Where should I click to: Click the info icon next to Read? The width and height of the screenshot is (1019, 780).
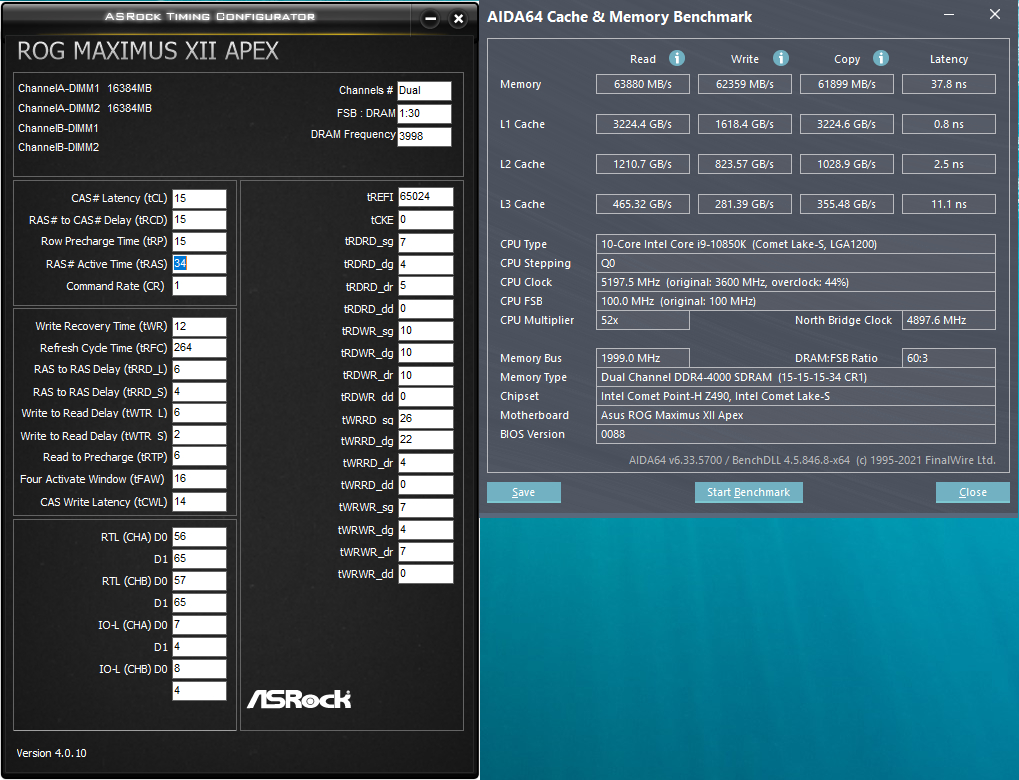pos(677,58)
